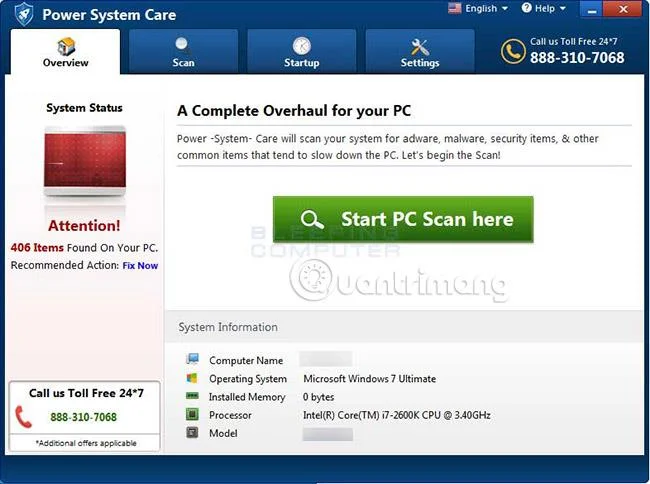Click the Processor icon
The width and height of the screenshot is (650, 484).
192,414
